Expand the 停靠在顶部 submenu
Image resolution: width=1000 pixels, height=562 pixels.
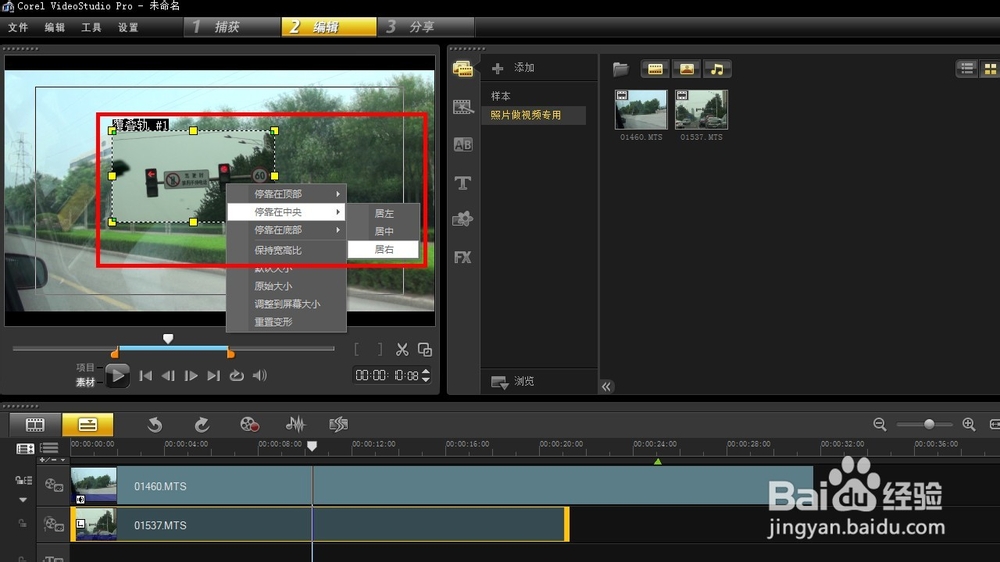coord(287,193)
